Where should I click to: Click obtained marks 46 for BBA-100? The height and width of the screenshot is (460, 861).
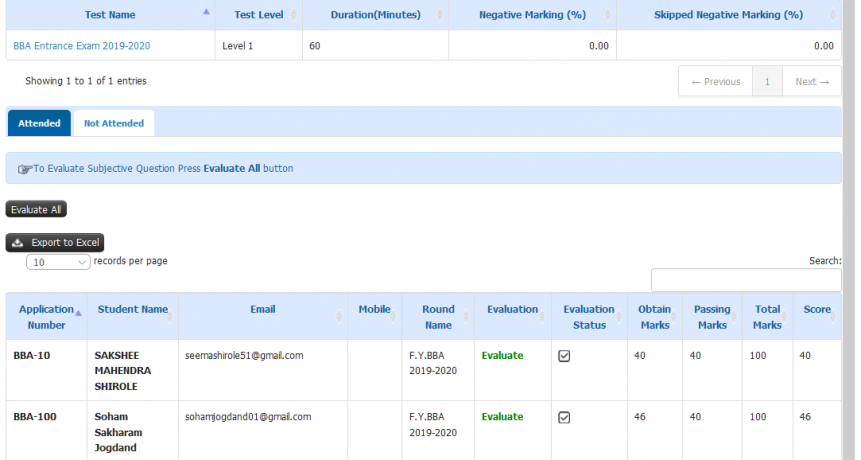640,417
